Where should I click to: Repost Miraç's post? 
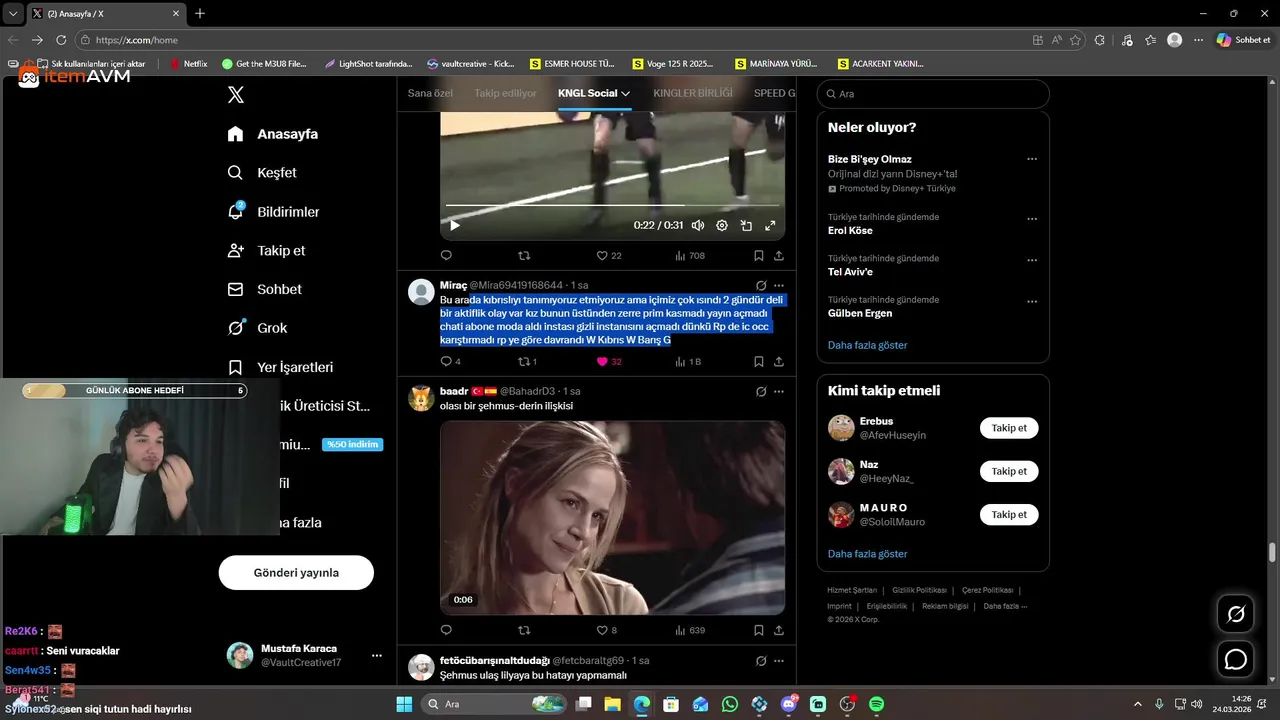point(527,362)
